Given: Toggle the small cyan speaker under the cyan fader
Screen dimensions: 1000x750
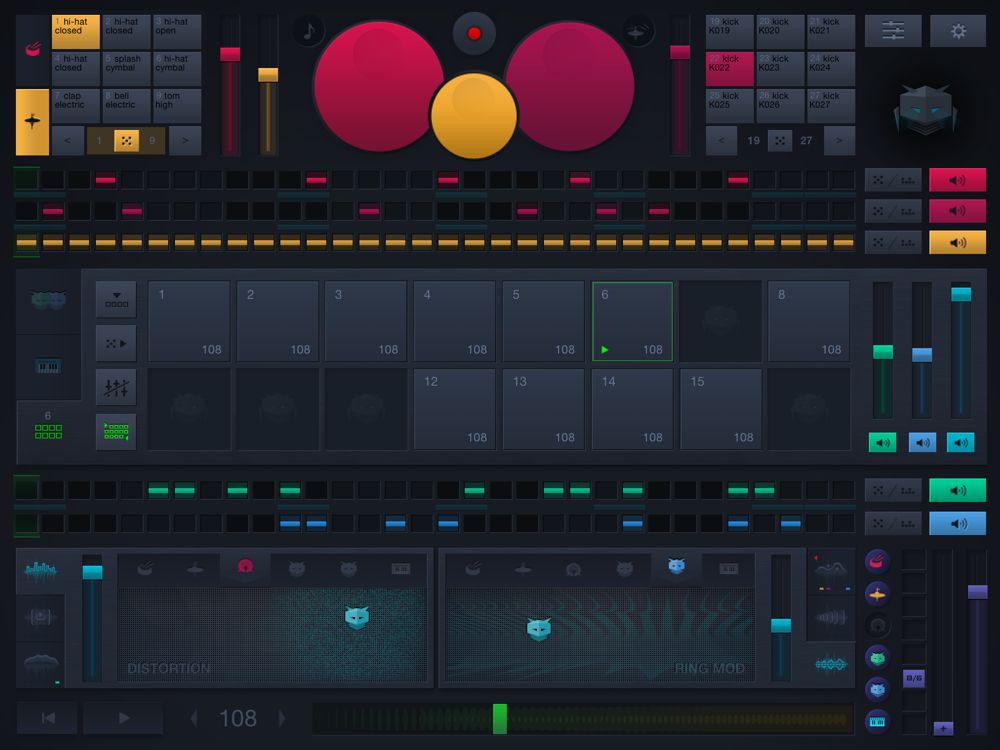Looking at the screenshot, I should tap(960, 443).
